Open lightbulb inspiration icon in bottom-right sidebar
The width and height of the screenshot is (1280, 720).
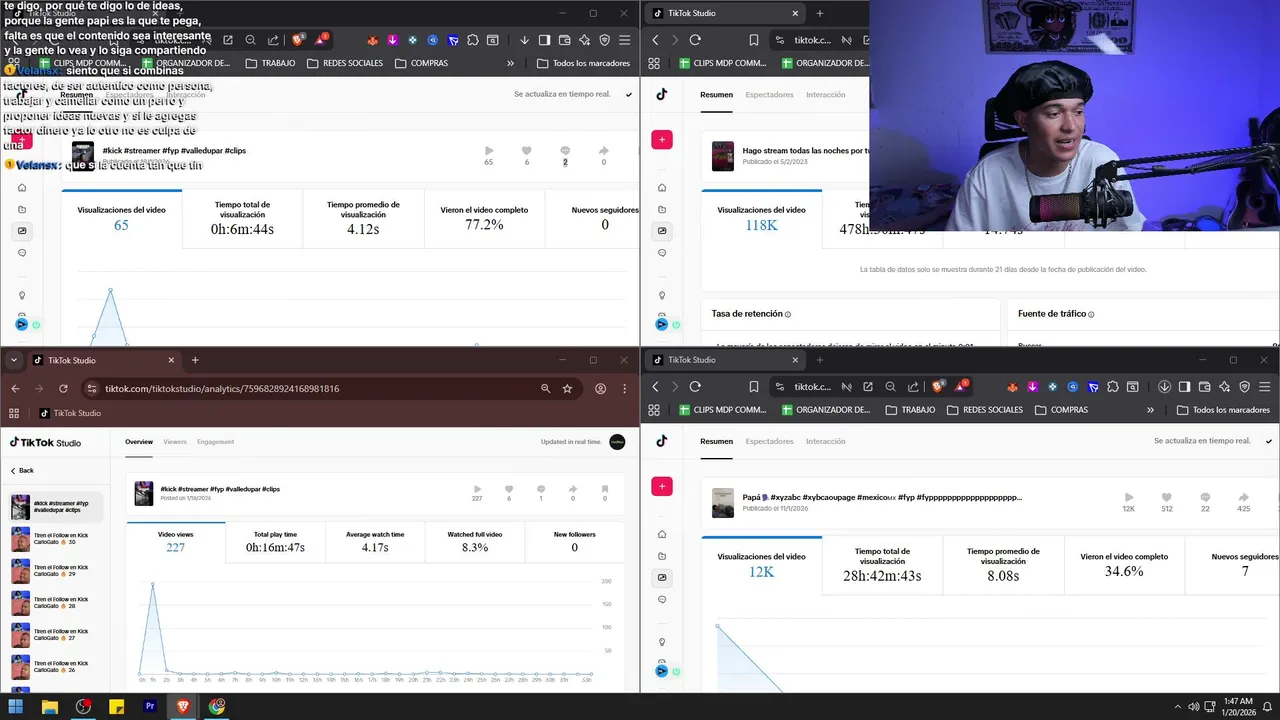pos(661,642)
